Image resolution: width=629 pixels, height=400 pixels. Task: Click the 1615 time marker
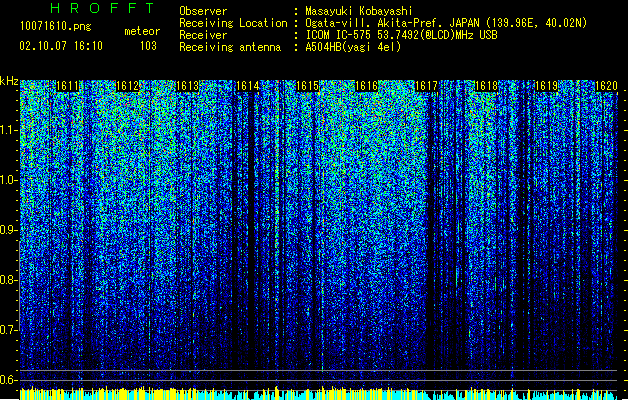pos(307,86)
